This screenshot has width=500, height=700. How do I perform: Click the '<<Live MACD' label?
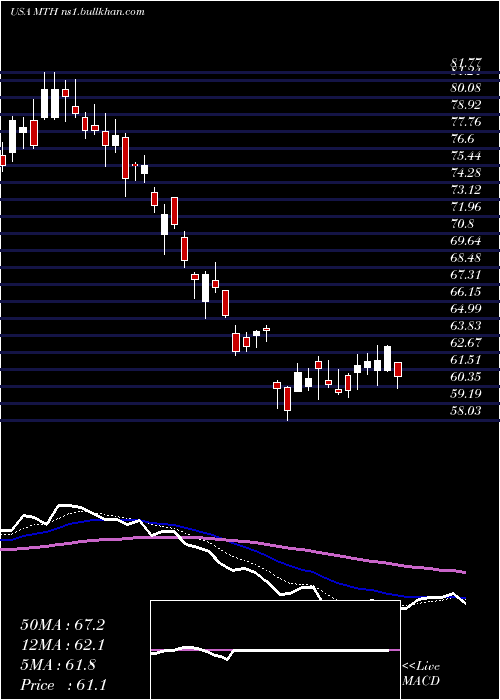421,674
